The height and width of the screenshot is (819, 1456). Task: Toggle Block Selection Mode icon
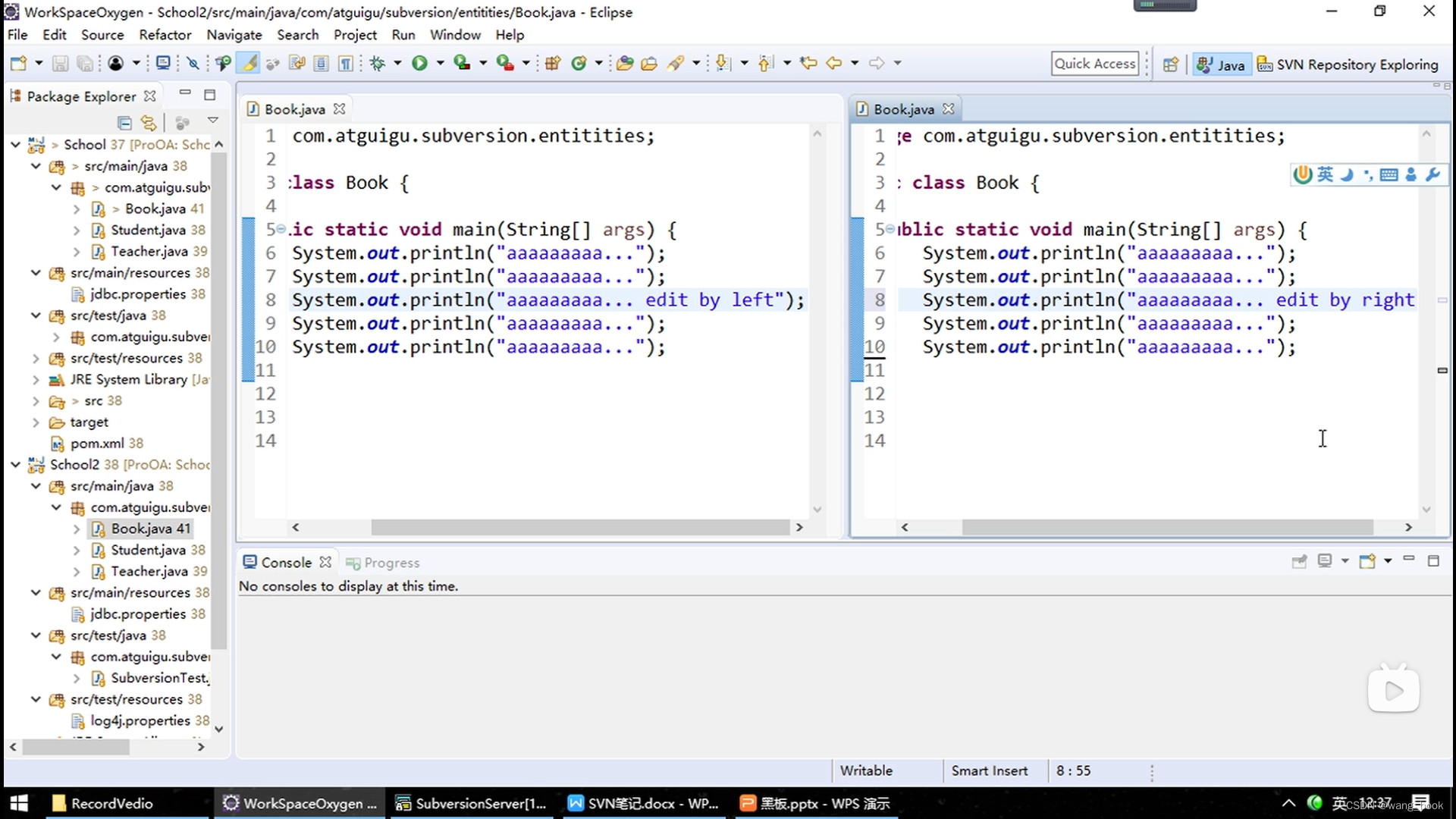pyautogui.click(x=321, y=64)
